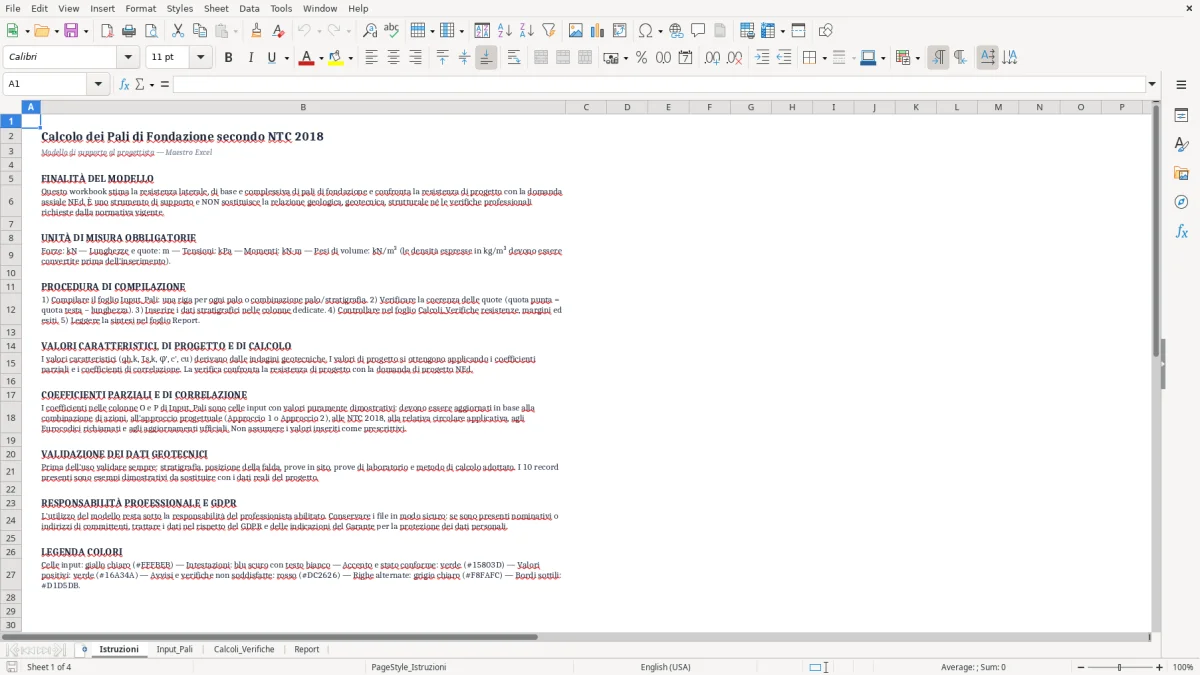Open font color dropdown arrow
Viewport: 1200px width, 675px height.
click(x=319, y=58)
